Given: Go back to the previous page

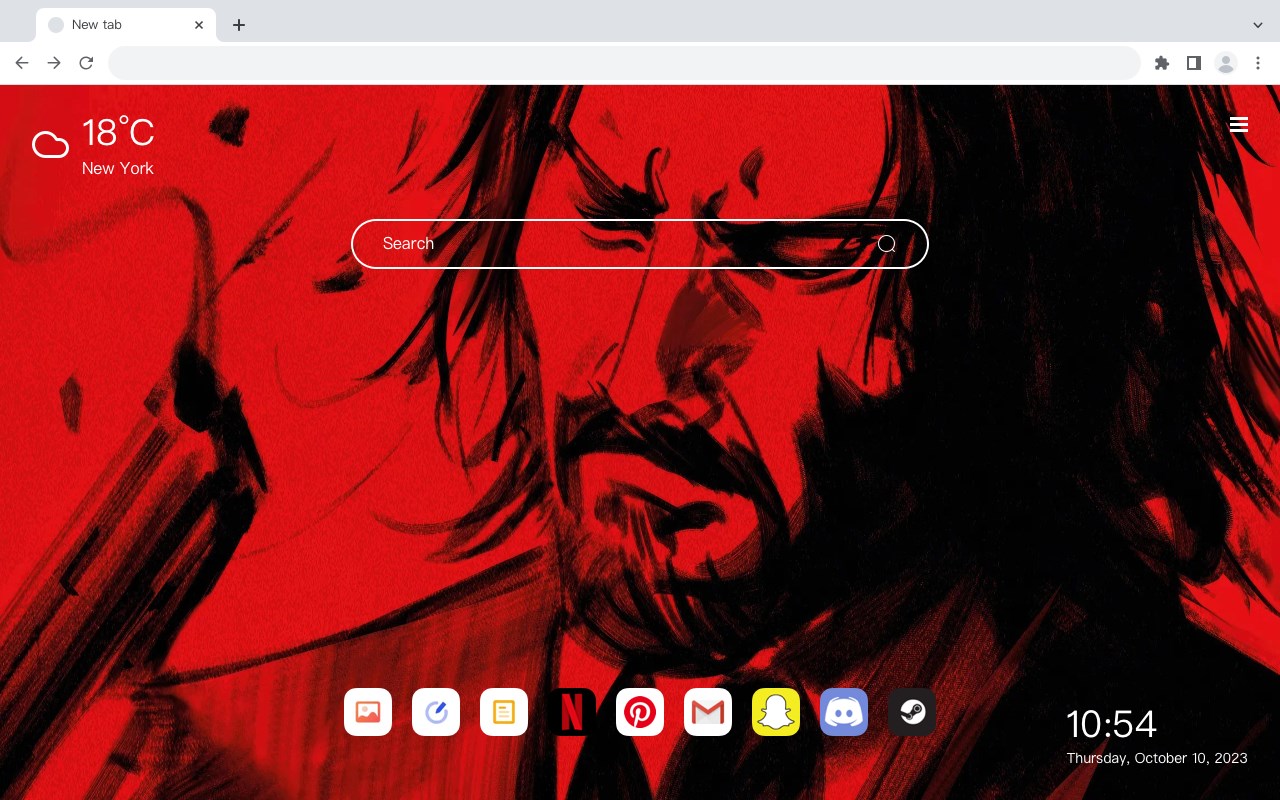Looking at the screenshot, I should point(22,63).
